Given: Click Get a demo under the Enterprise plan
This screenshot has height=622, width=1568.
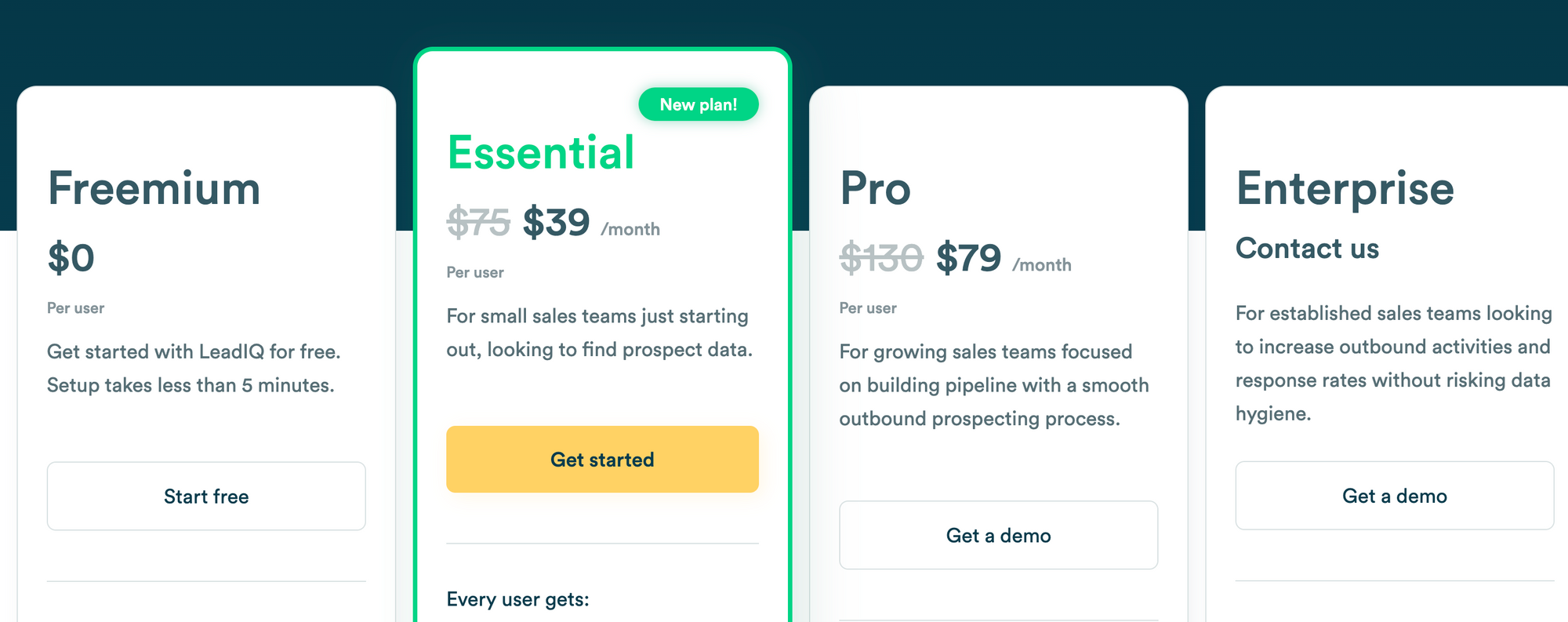Looking at the screenshot, I should tap(1395, 495).
